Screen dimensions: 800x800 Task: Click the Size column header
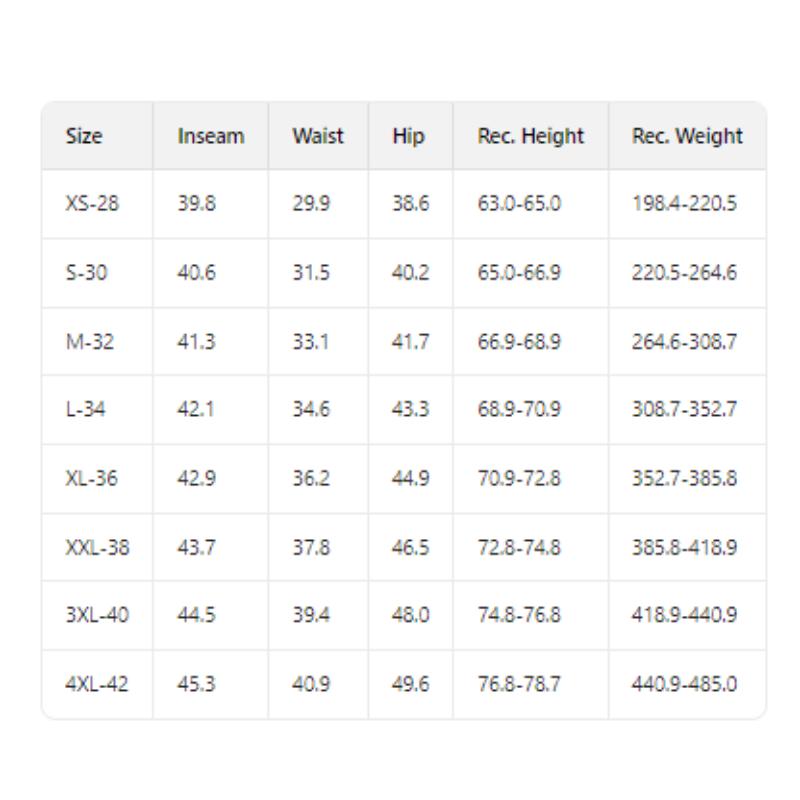click(x=84, y=136)
